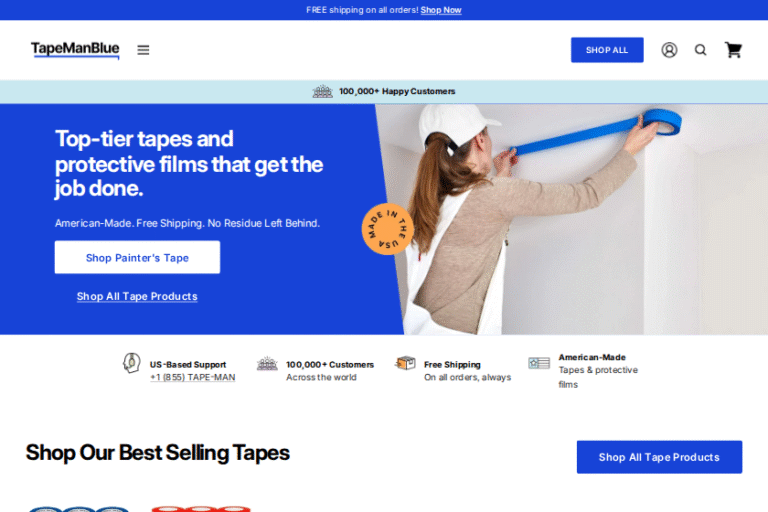
Task: Click the Shop Painter's Tape button
Action: tap(137, 257)
